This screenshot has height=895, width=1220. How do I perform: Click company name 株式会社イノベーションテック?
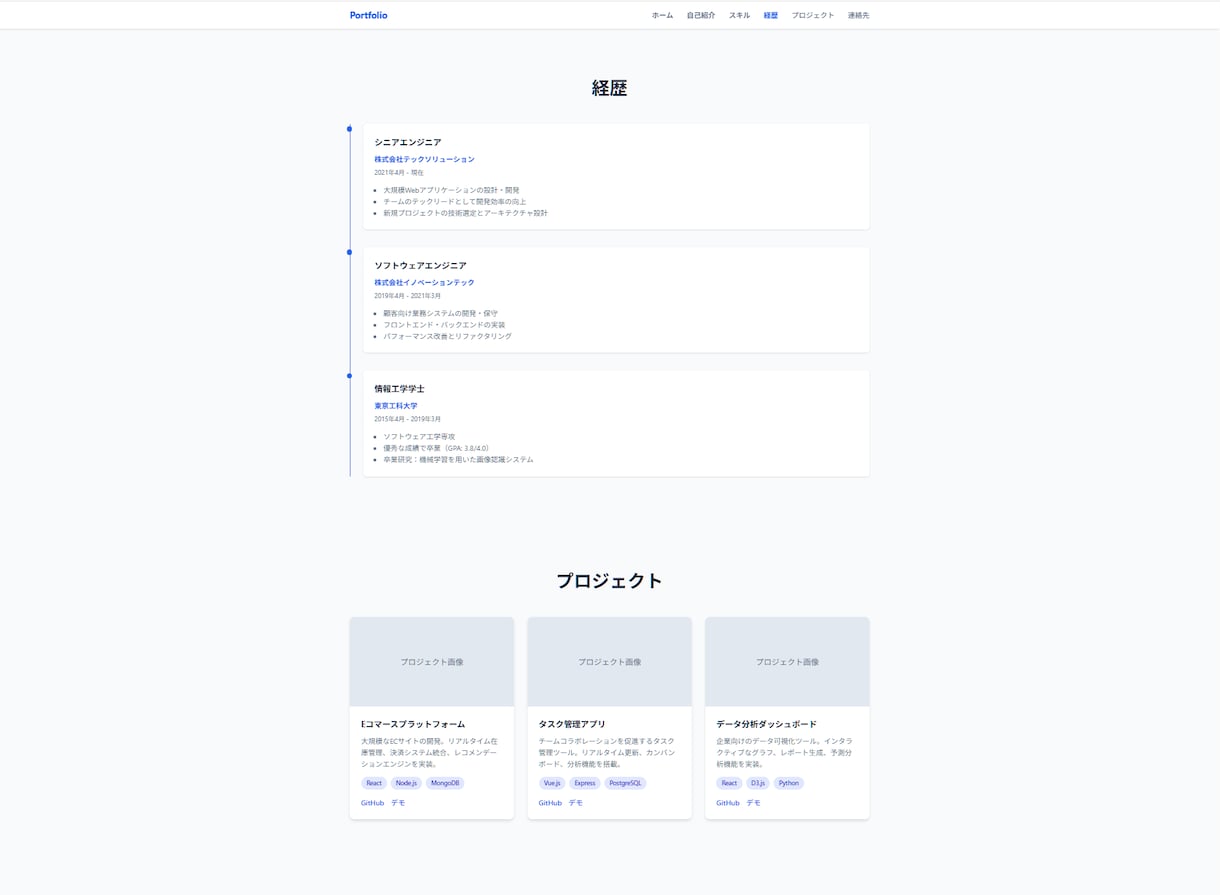[x=425, y=283]
